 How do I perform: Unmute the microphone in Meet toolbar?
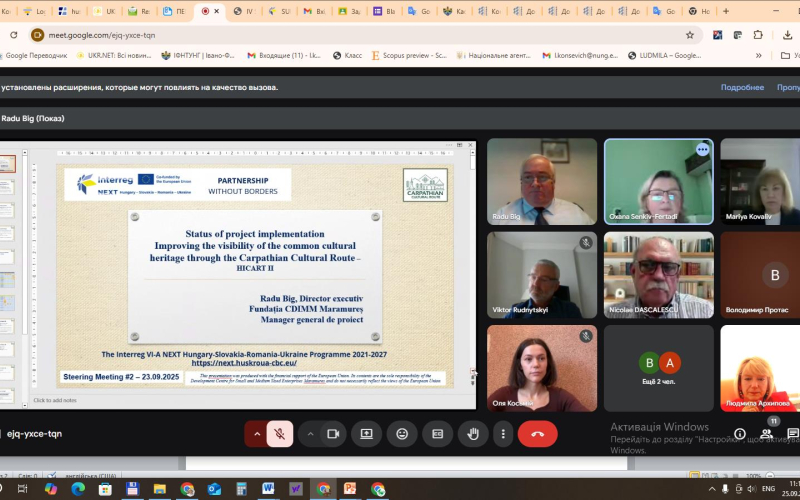280,434
